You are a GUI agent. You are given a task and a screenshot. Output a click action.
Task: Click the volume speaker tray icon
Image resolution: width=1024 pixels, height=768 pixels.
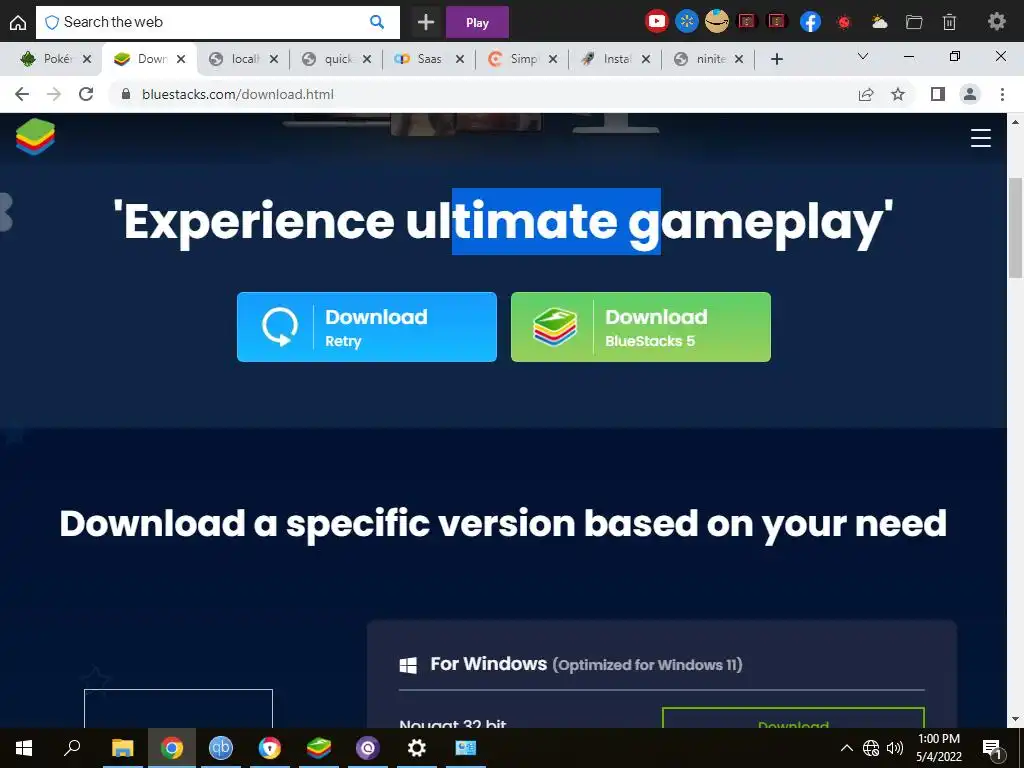(895, 748)
